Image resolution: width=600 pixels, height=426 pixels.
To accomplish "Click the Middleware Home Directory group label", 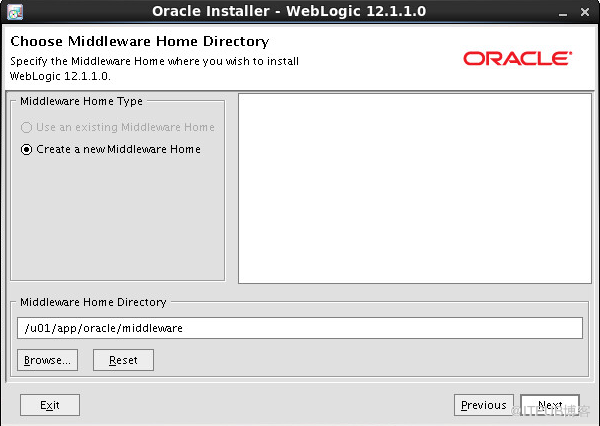I will tap(93, 302).
